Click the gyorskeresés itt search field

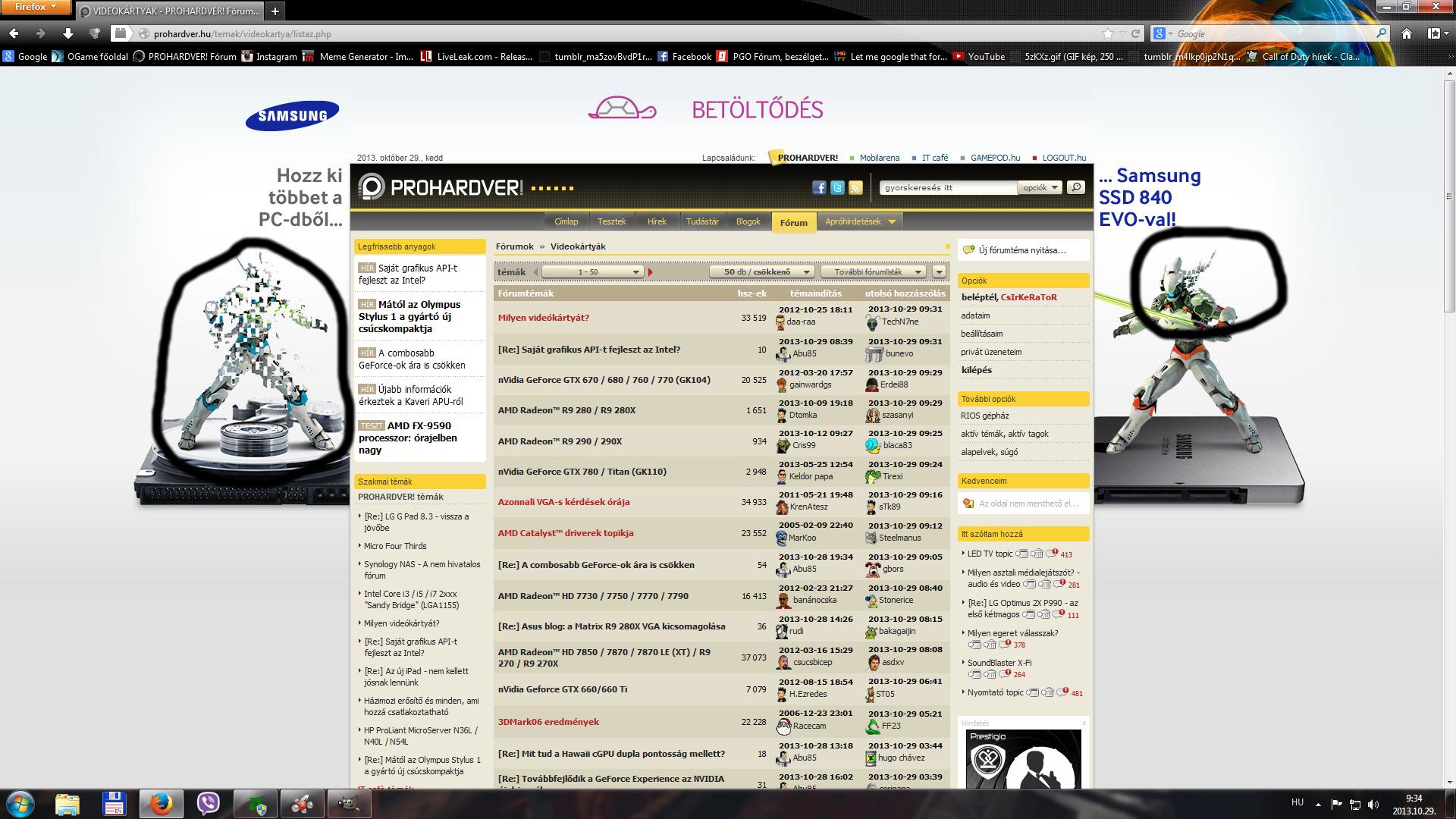click(x=948, y=187)
